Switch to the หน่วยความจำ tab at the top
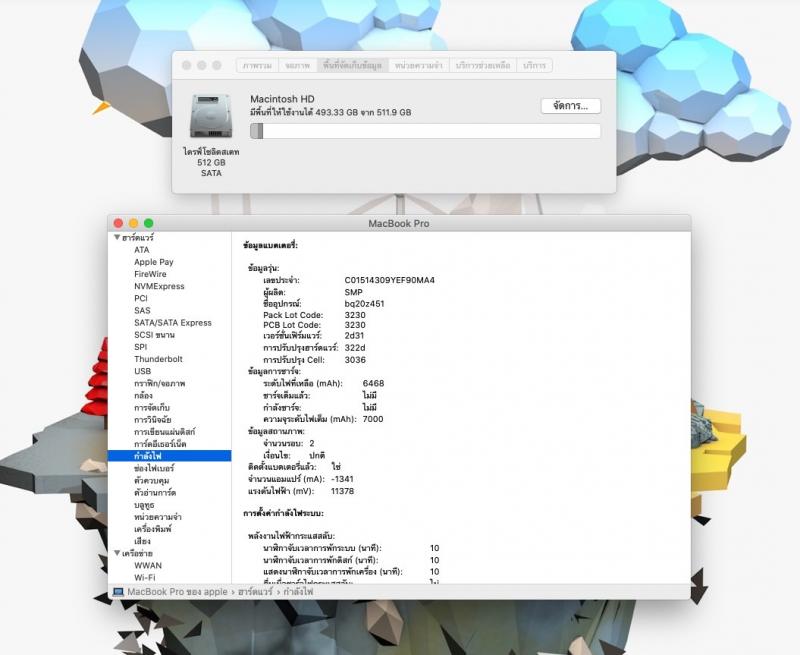This screenshot has height=655, width=800. click(419, 65)
